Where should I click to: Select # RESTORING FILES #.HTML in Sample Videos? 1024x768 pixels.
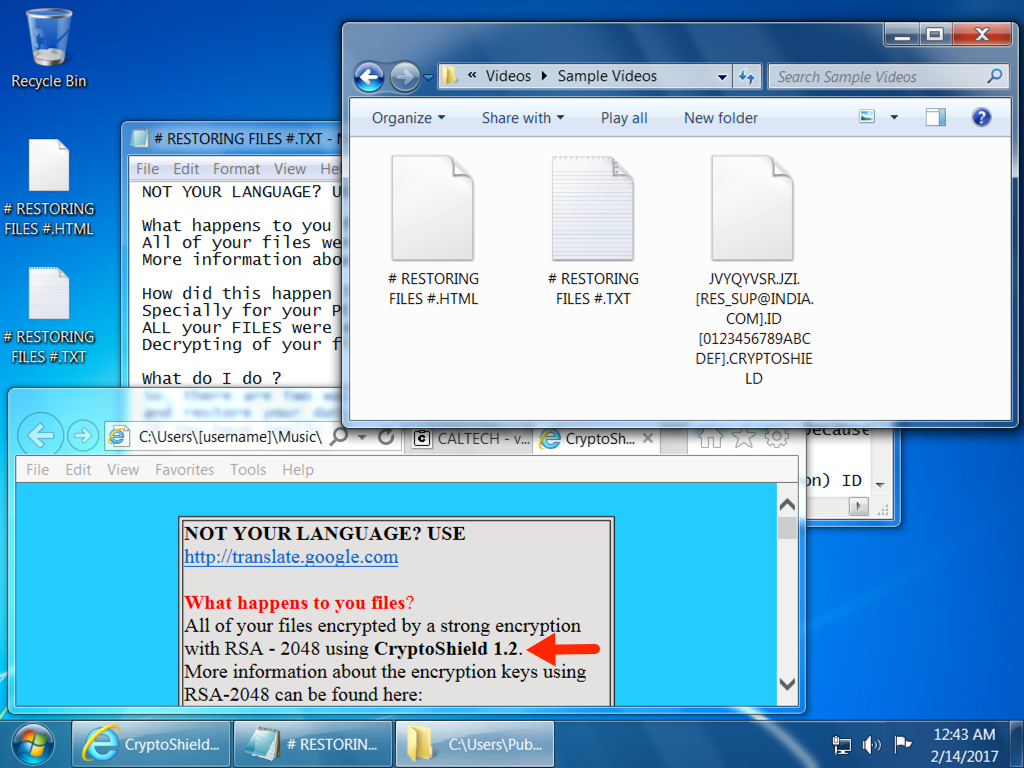433,231
